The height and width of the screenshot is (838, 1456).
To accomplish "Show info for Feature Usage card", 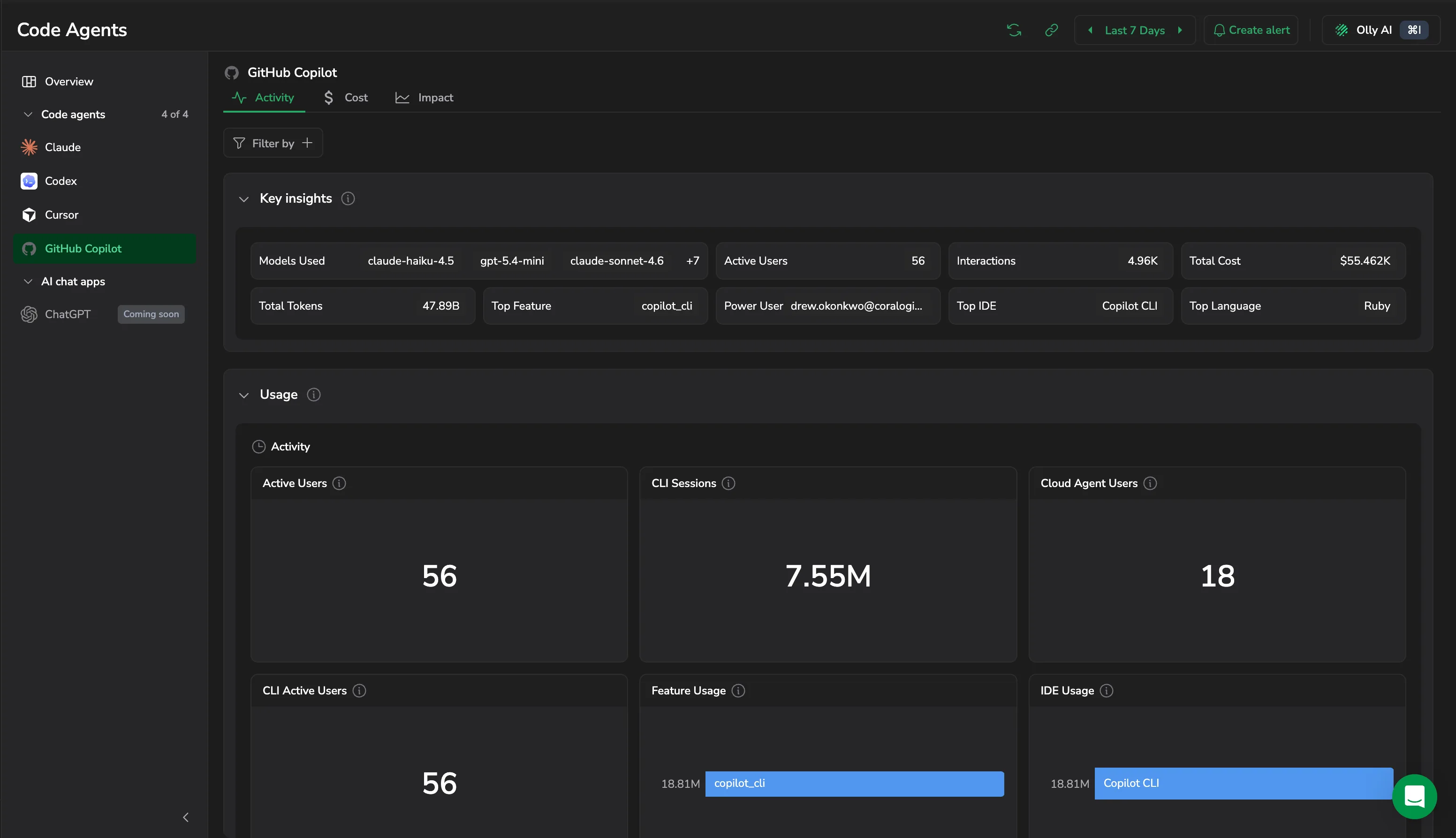I will coord(738,691).
